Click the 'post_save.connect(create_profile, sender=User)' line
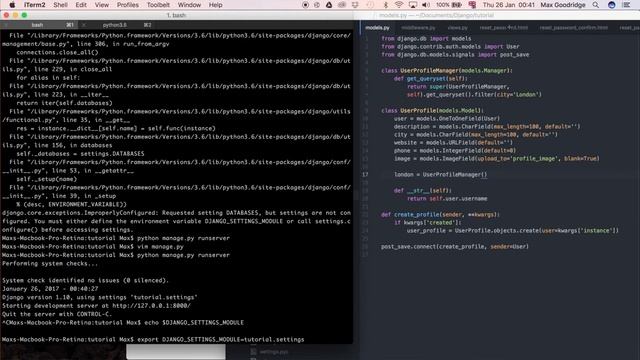Image resolution: width=640 pixels, height=360 pixels. coord(455,247)
